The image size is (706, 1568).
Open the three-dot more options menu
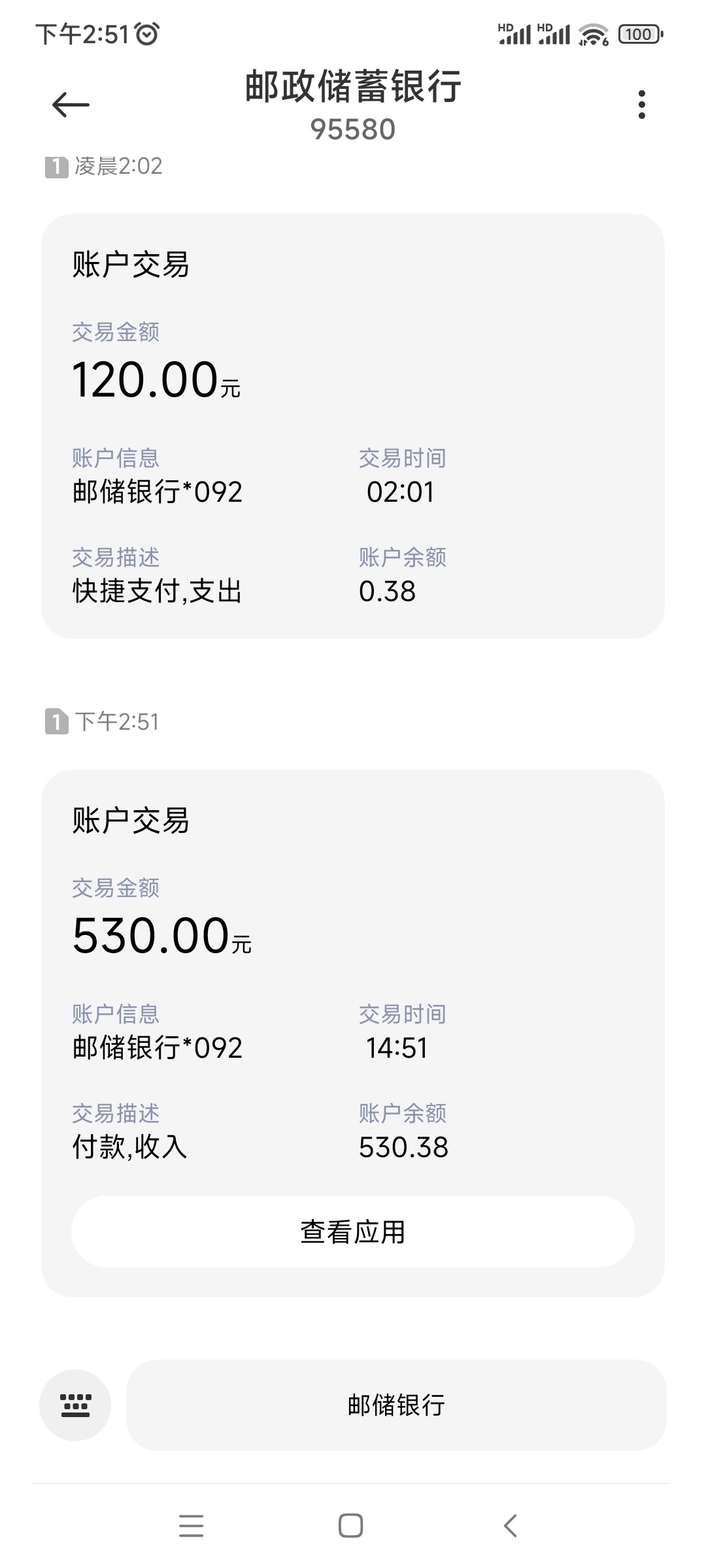(641, 105)
